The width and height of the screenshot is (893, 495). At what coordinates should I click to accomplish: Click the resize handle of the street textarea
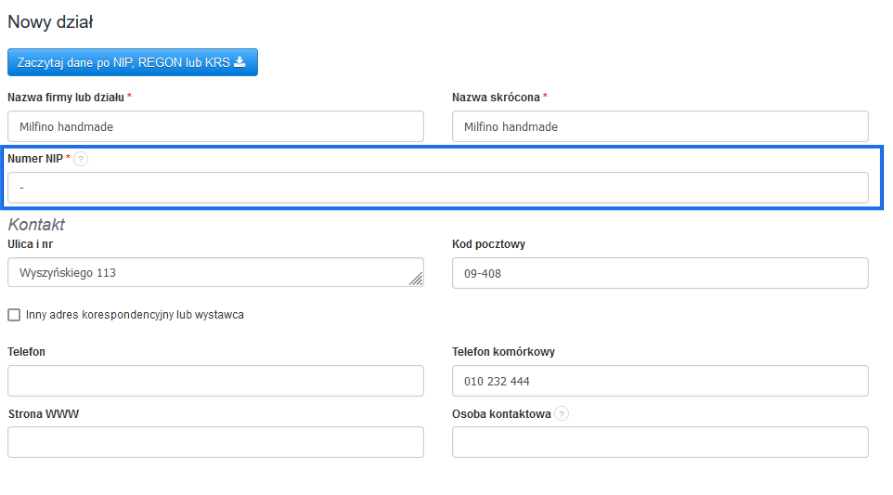pos(416,281)
